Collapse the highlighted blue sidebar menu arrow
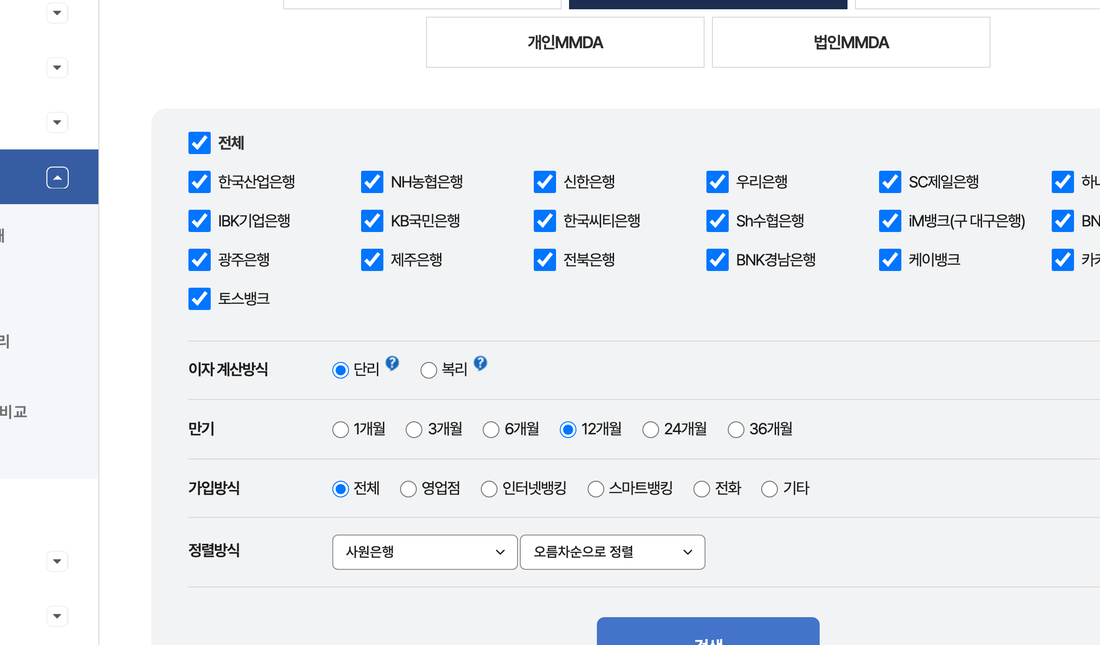Image resolution: width=1100 pixels, height=645 pixels. [x=58, y=178]
